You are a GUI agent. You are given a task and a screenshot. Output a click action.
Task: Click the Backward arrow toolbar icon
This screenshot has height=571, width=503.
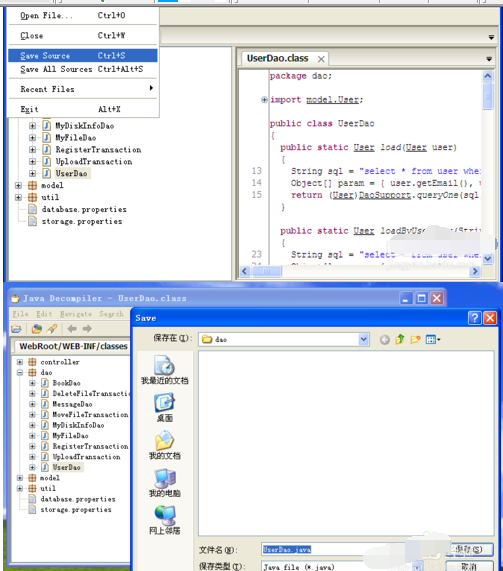72,329
